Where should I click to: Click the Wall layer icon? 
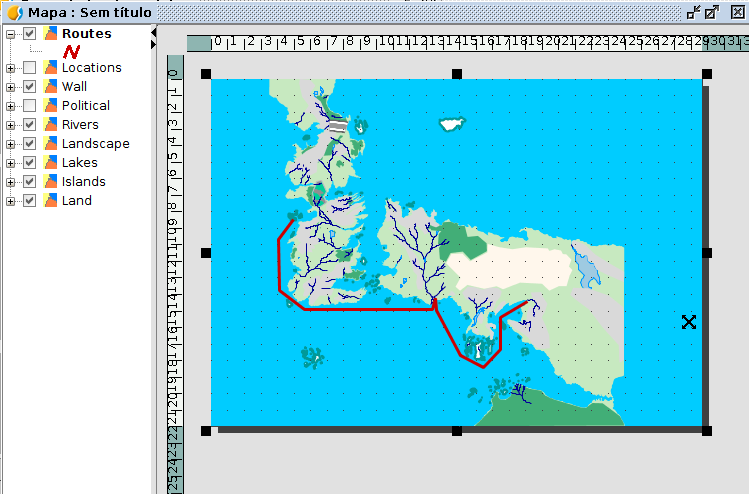50,87
